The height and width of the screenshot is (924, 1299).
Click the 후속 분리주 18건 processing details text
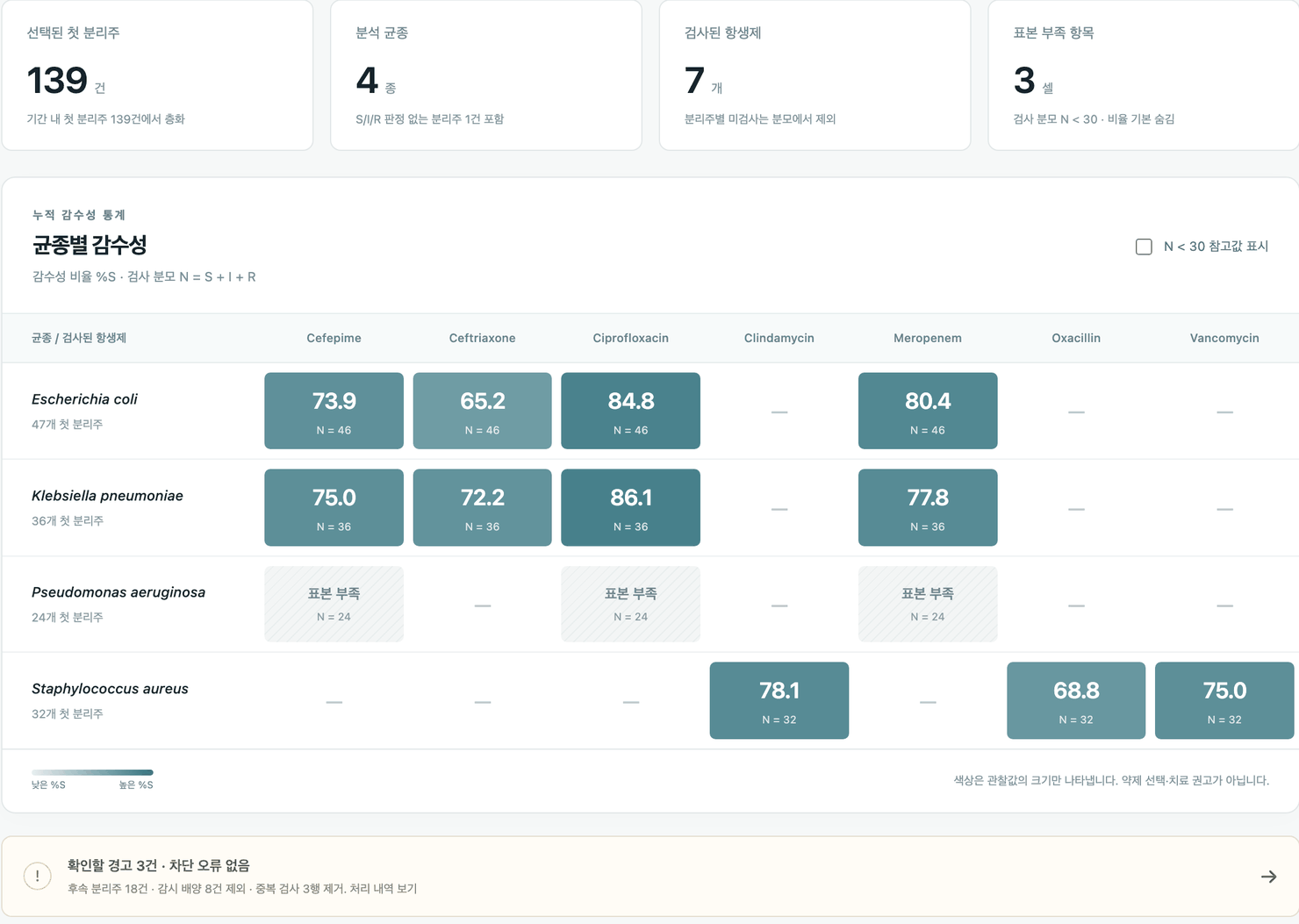pos(242,889)
